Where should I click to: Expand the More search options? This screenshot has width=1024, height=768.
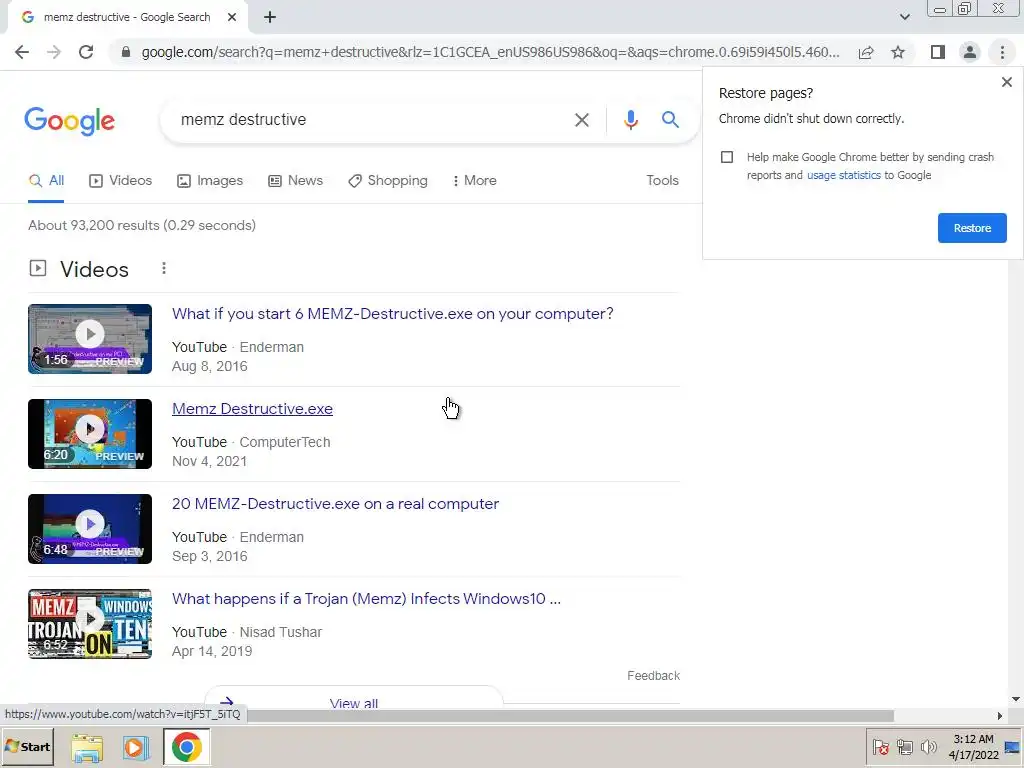tap(474, 181)
